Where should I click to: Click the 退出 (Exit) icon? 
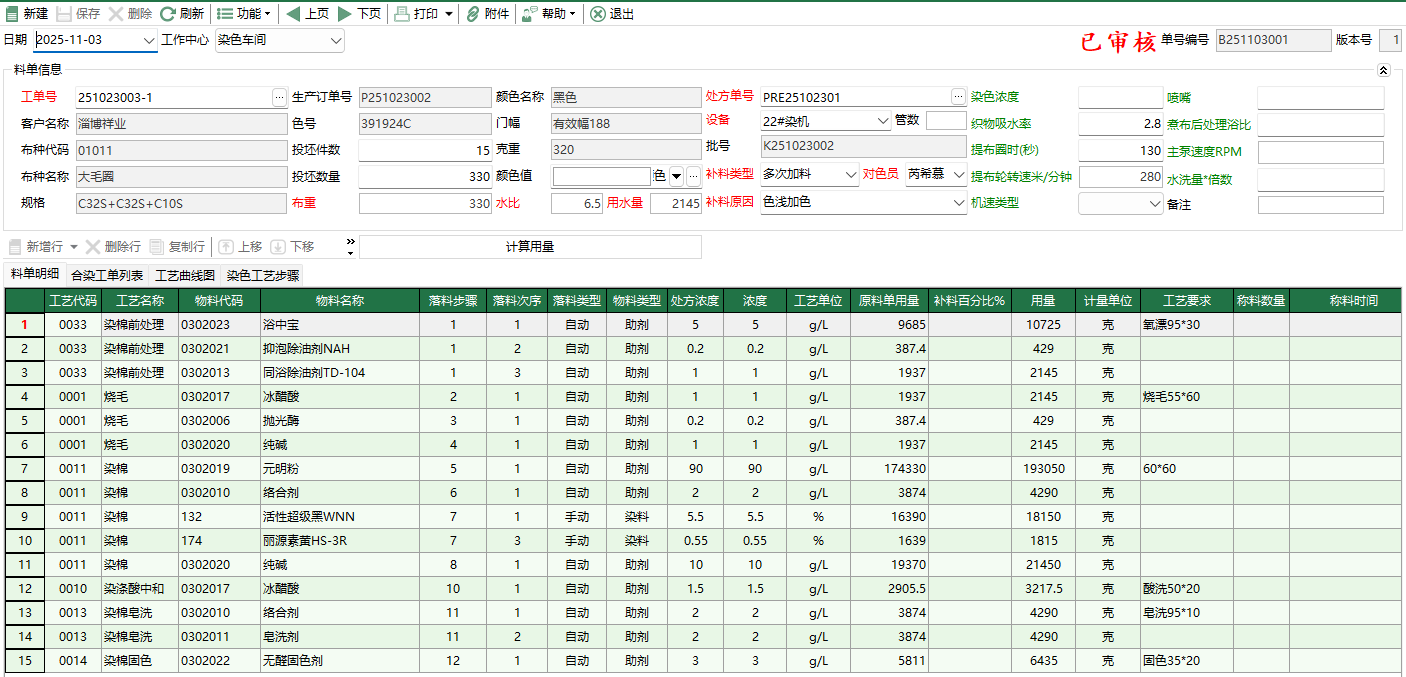point(597,14)
